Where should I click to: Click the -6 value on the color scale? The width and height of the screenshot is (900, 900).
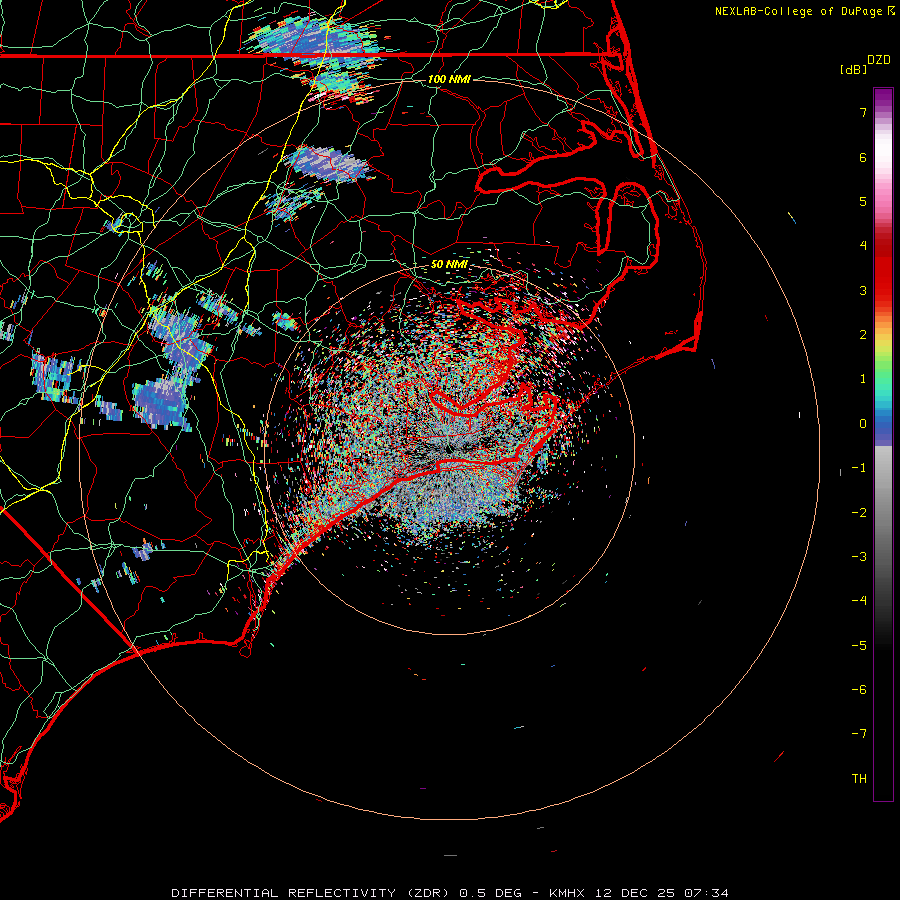(859, 690)
